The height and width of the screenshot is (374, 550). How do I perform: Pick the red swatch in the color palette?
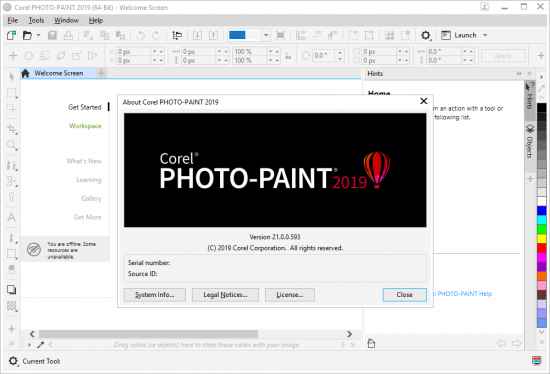542,248
